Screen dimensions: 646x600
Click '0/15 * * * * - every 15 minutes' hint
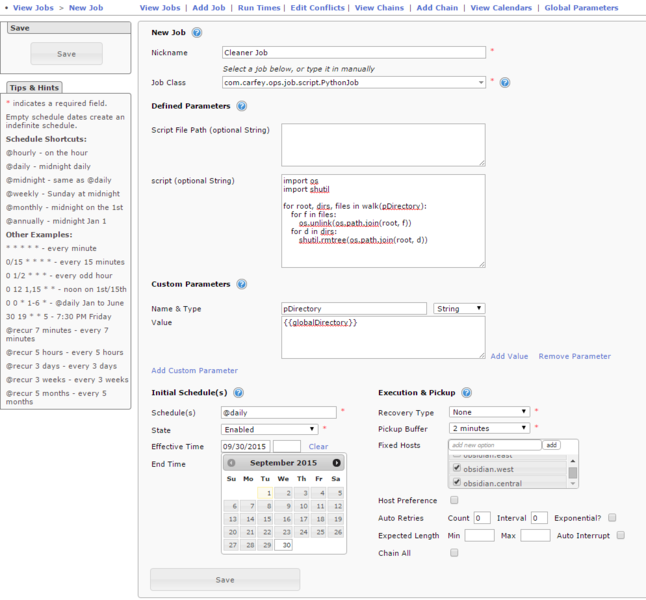pos(65,262)
